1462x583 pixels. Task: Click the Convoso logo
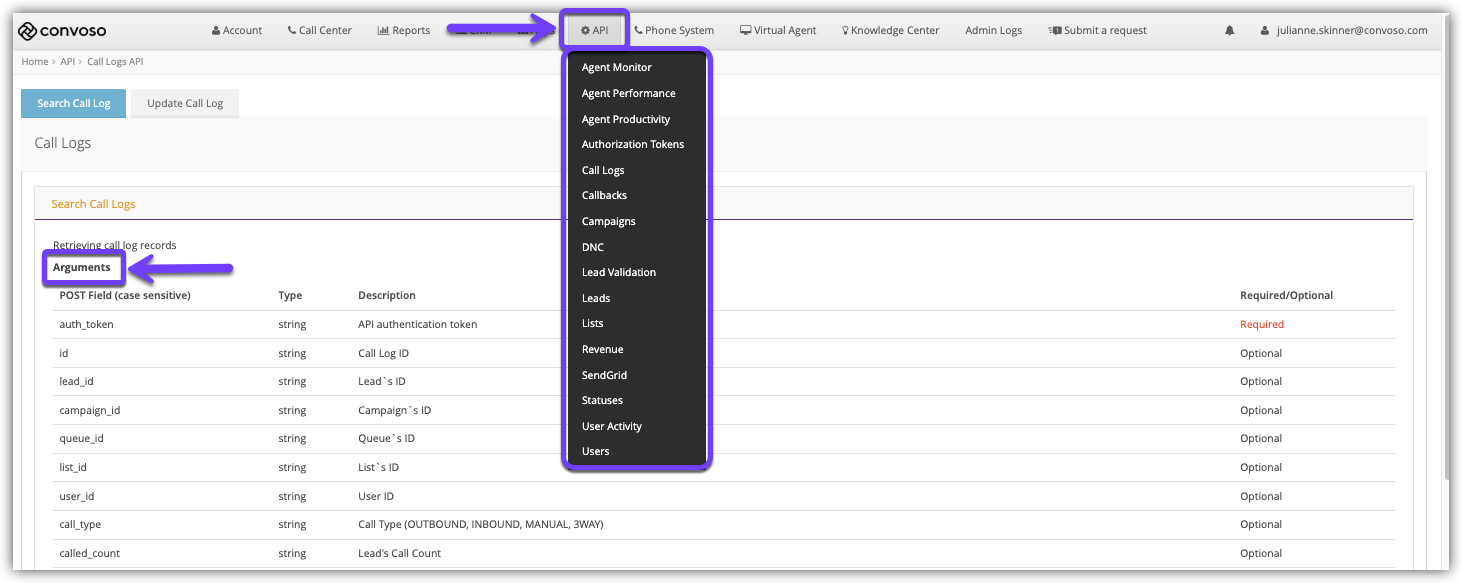tap(62, 30)
